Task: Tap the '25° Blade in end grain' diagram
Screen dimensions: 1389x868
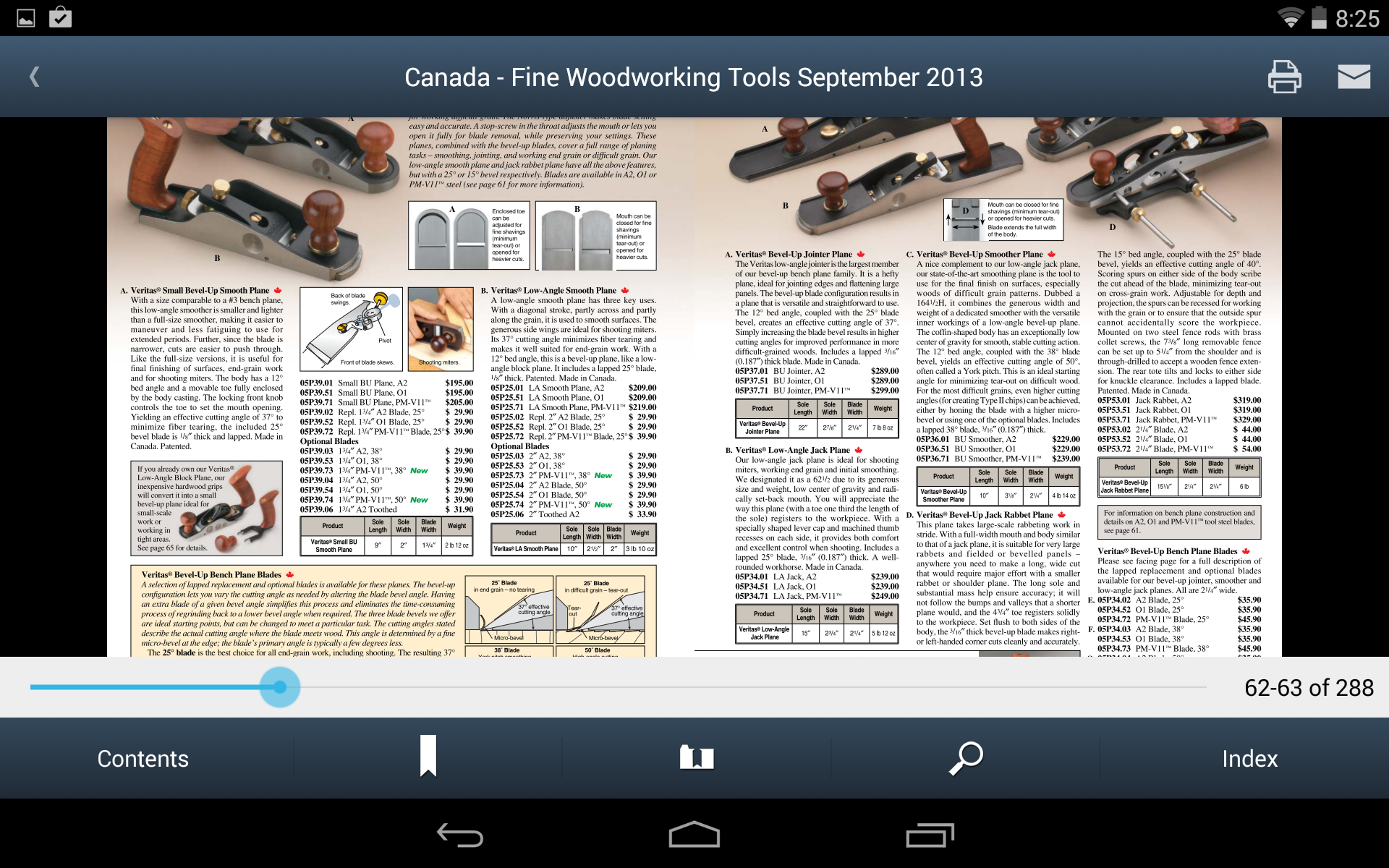Action: [x=508, y=609]
